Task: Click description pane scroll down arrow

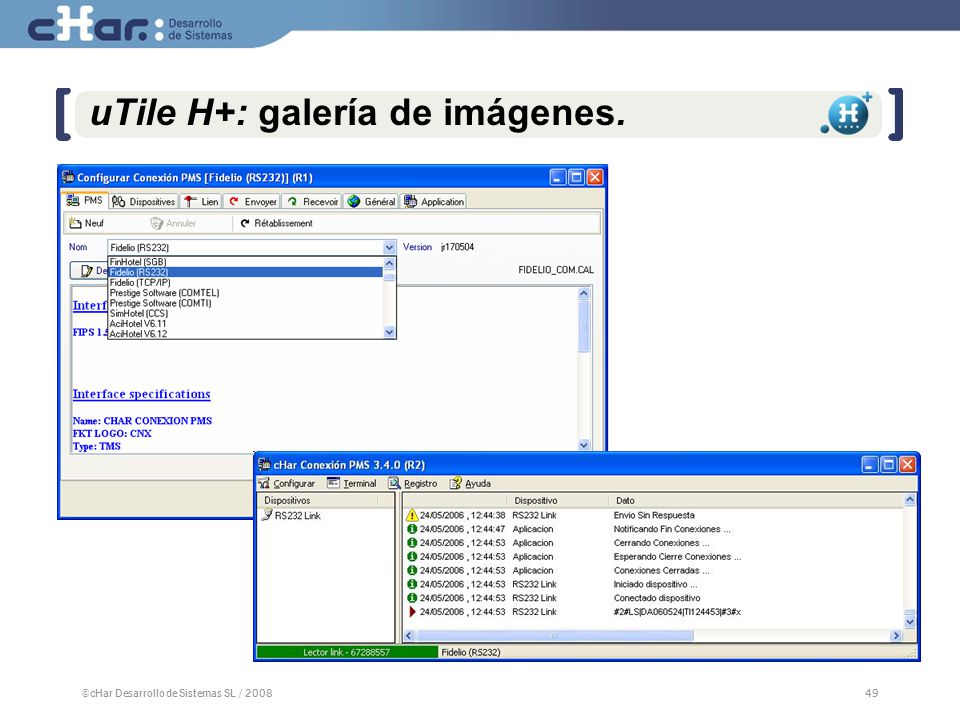Action: tap(584, 445)
